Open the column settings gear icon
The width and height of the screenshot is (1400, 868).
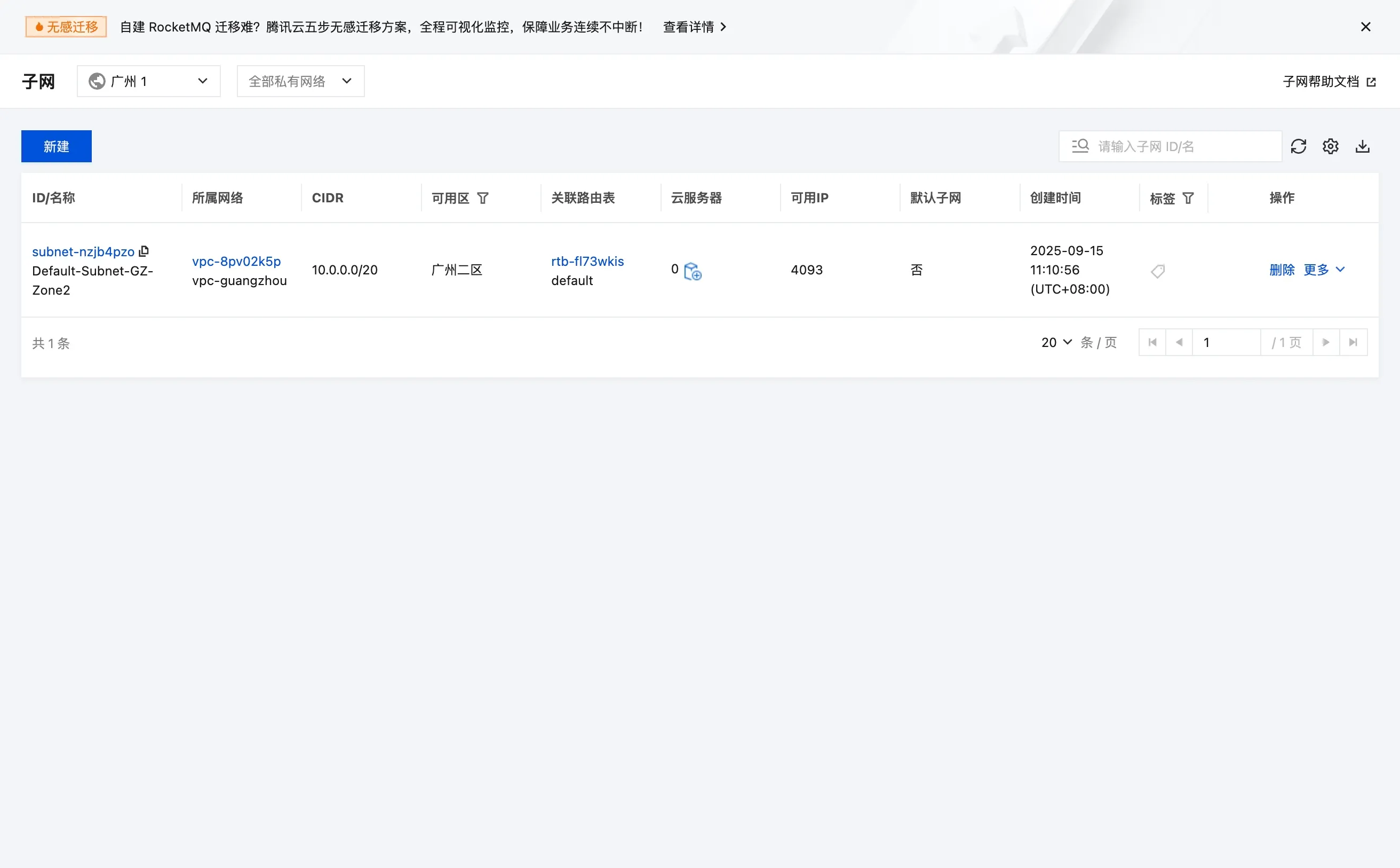[x=1331, y=146]
